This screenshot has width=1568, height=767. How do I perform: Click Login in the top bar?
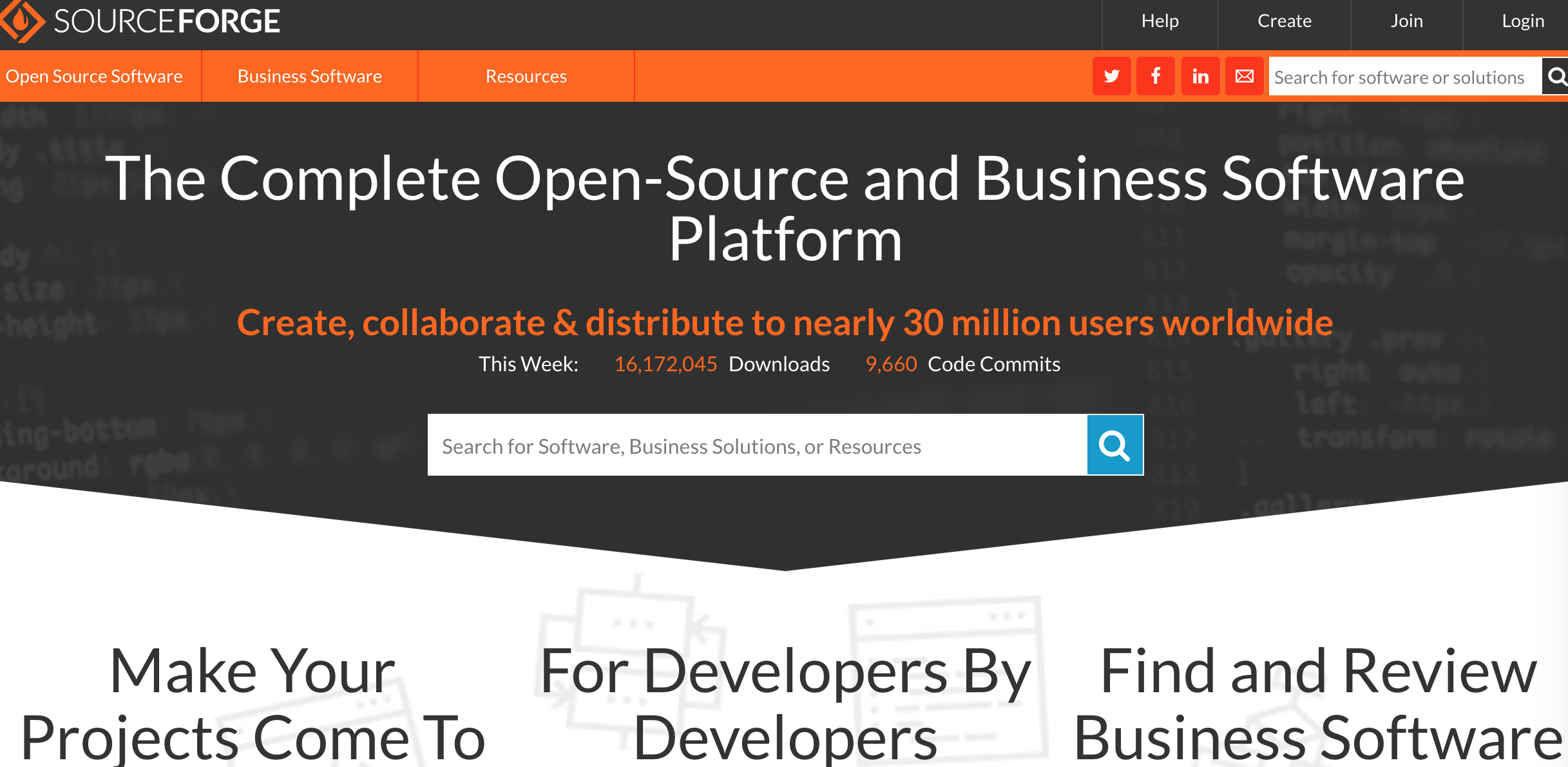(x=1523, y=21)
